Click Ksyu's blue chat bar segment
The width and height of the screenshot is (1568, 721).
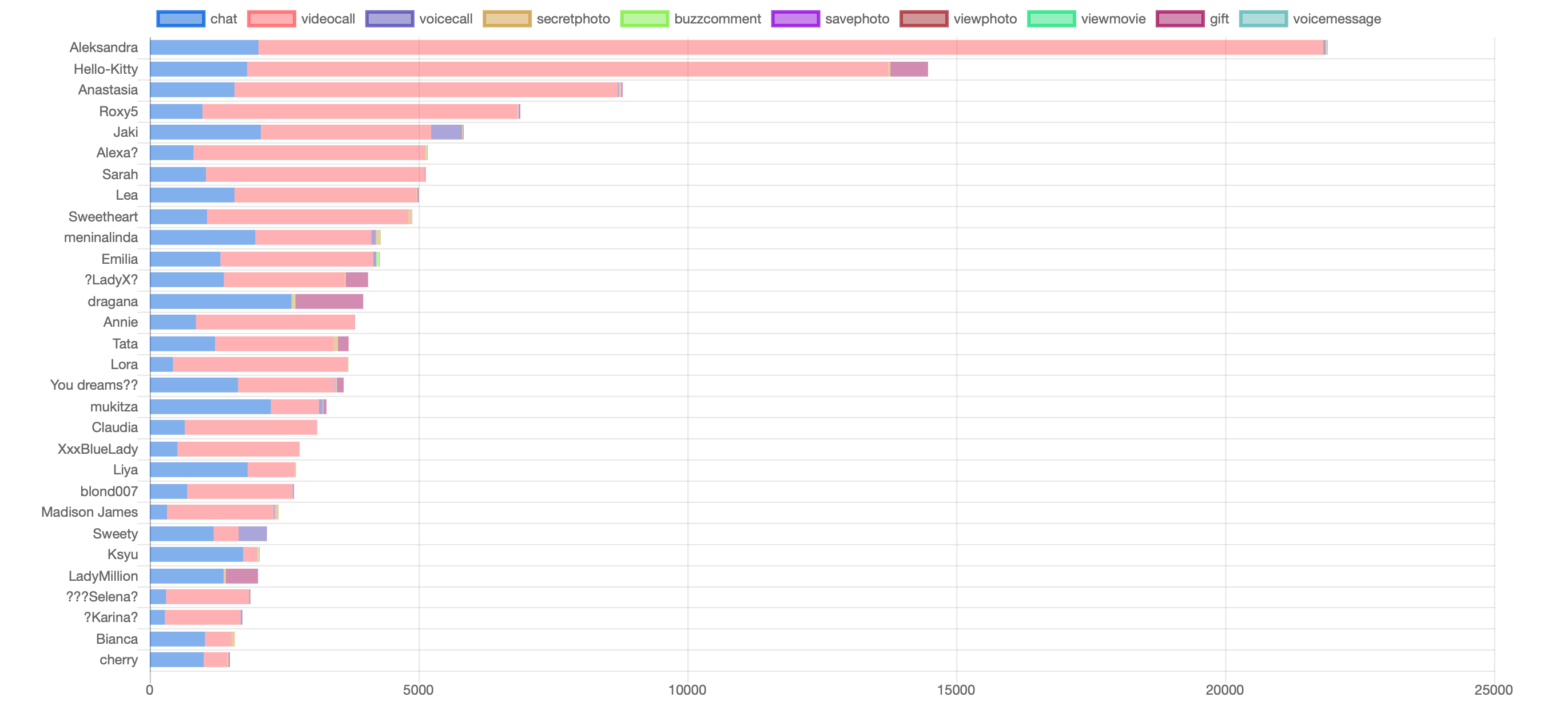tap(197, 554)
